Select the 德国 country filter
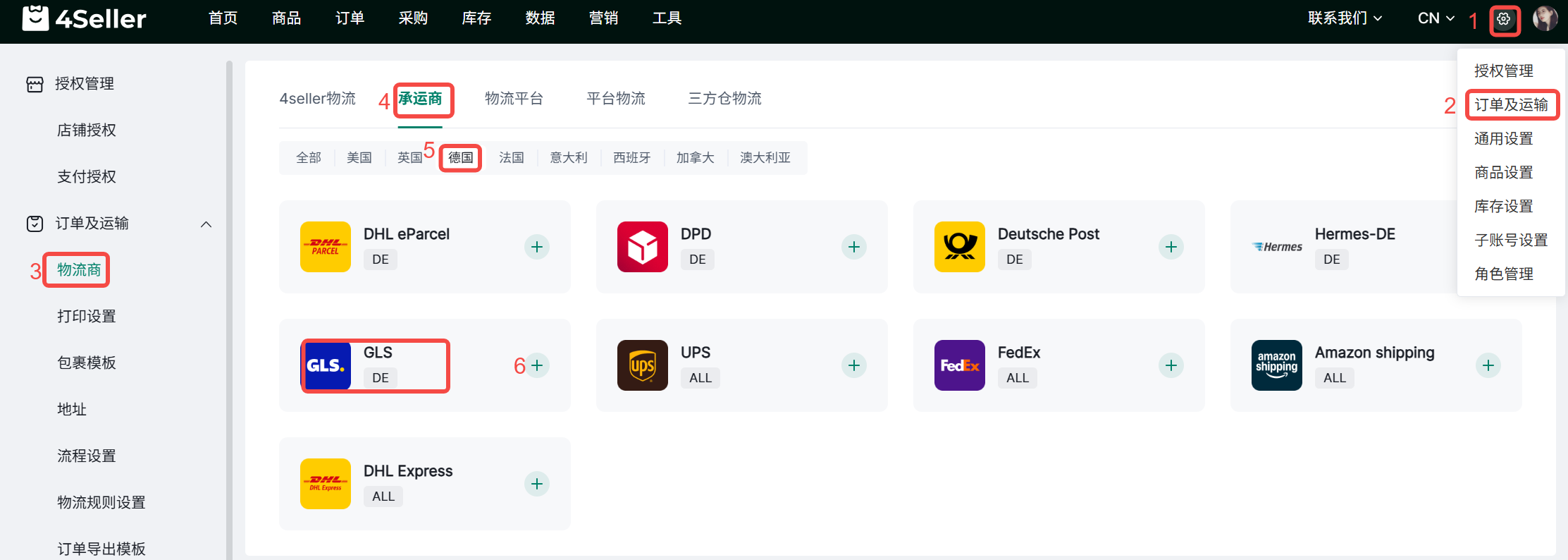The width and height of the screenshot is (1568, 560). pos(461,158)
